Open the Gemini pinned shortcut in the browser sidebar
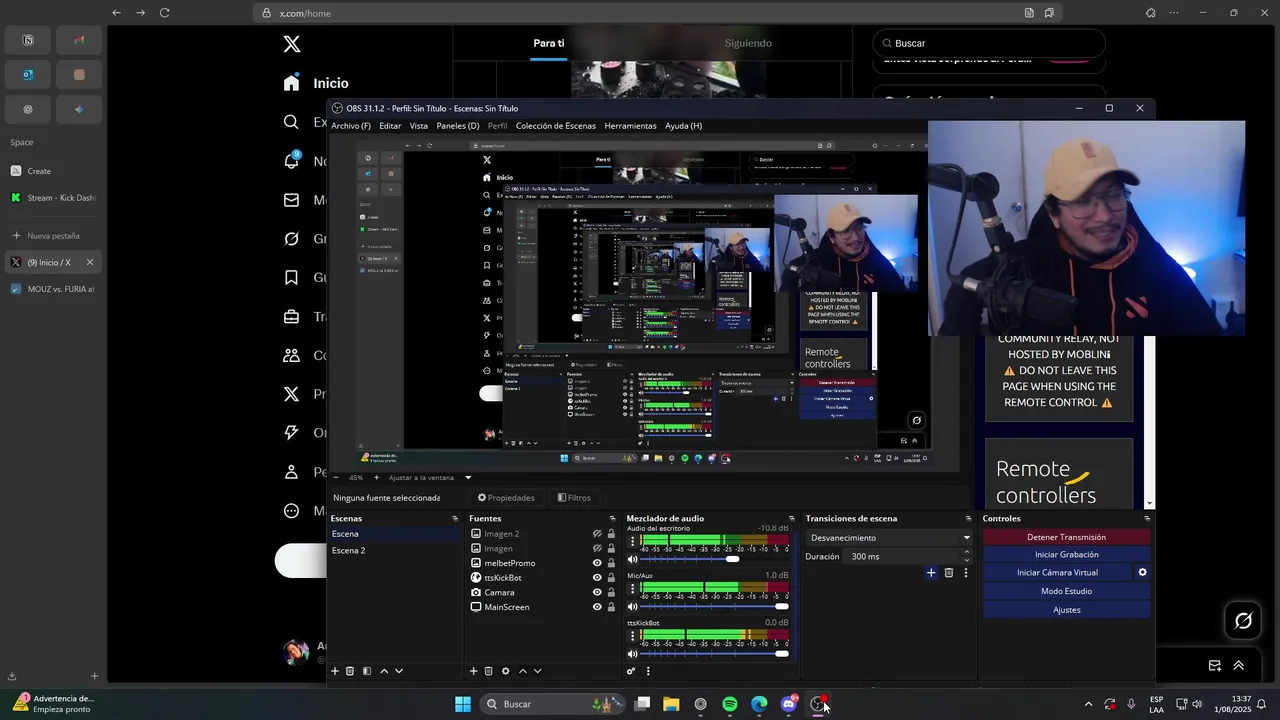Screen dimensions: 1280x720 pos(79,109)
